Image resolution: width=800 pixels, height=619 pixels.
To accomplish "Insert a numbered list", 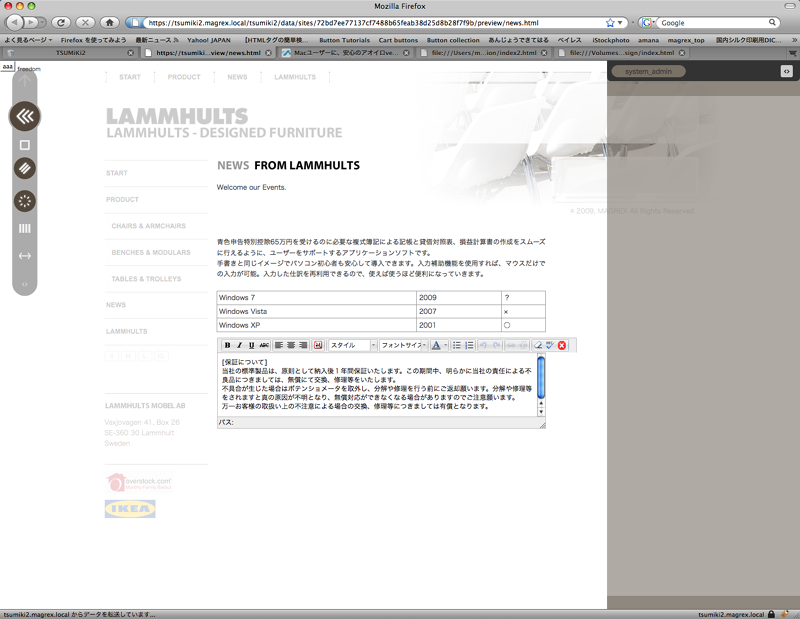I will [469, 345].
